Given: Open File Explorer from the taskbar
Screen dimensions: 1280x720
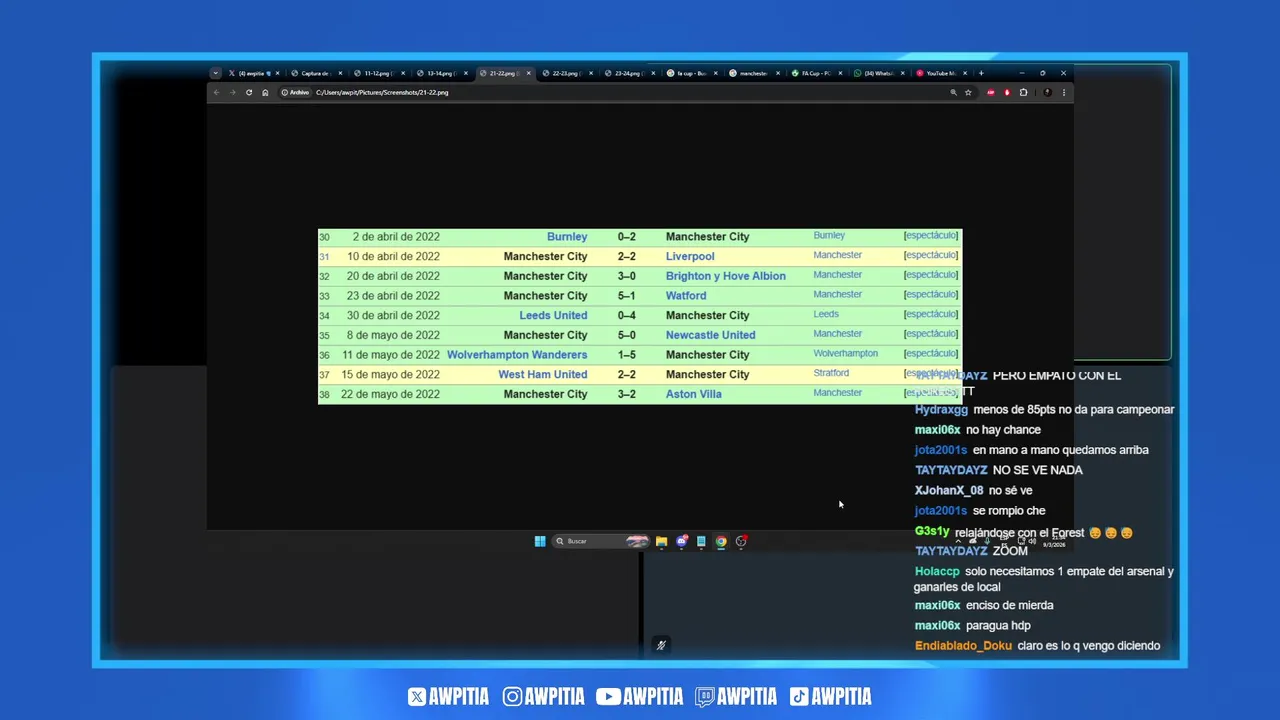Looking at the screenshot, I should 661,541.
